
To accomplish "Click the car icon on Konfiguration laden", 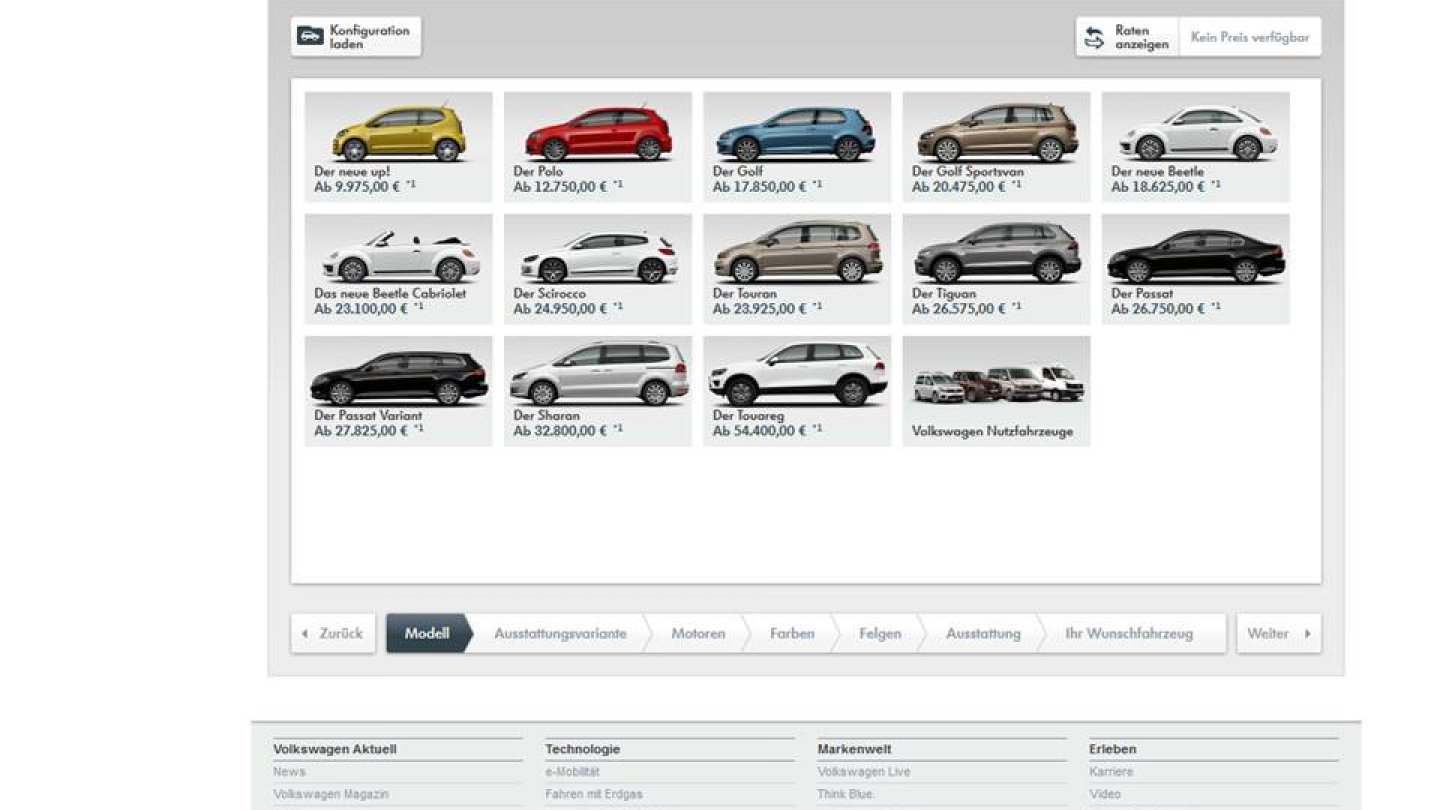I will (310, 35).
